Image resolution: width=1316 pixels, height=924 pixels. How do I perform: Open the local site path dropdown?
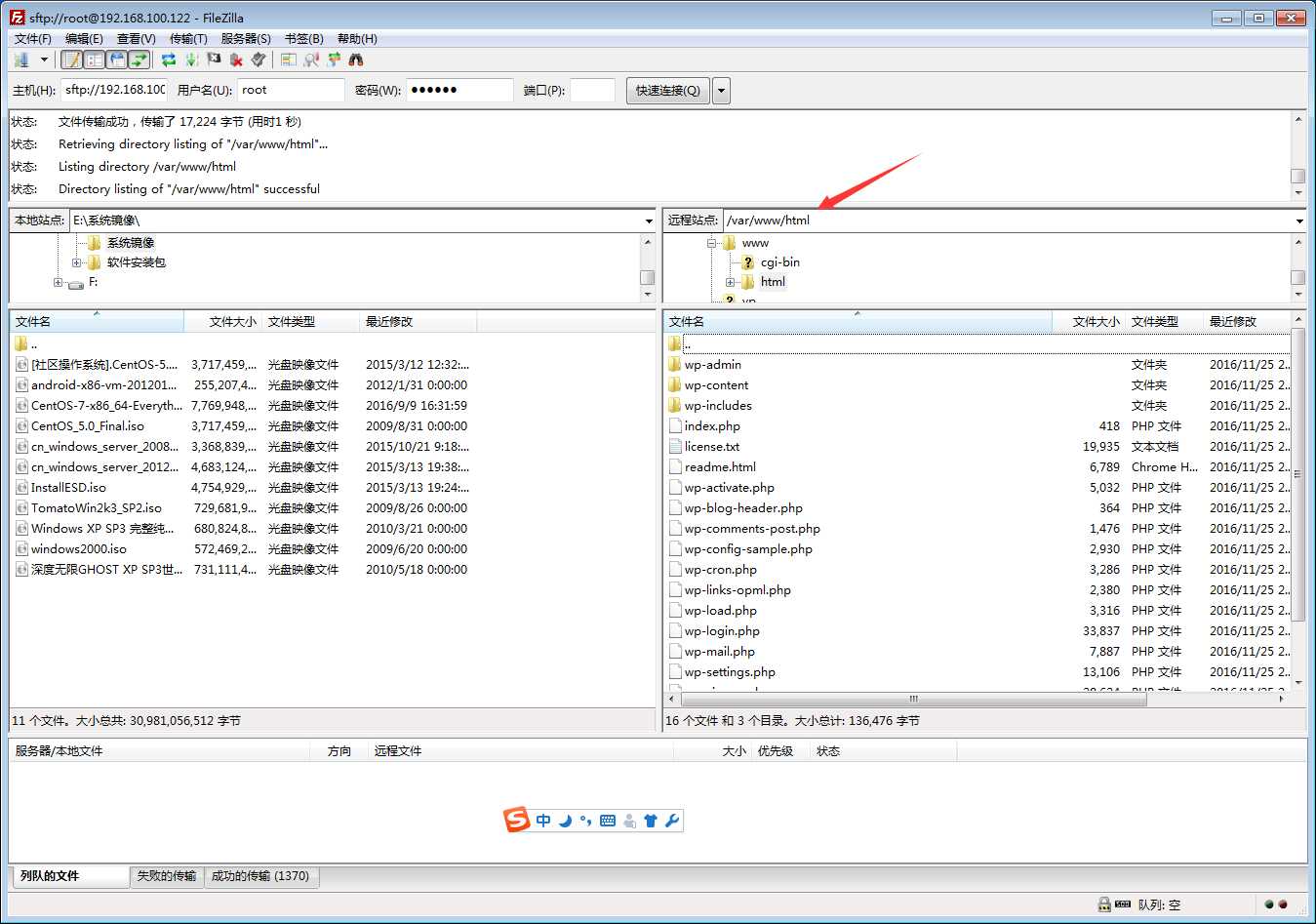(649, 221)
